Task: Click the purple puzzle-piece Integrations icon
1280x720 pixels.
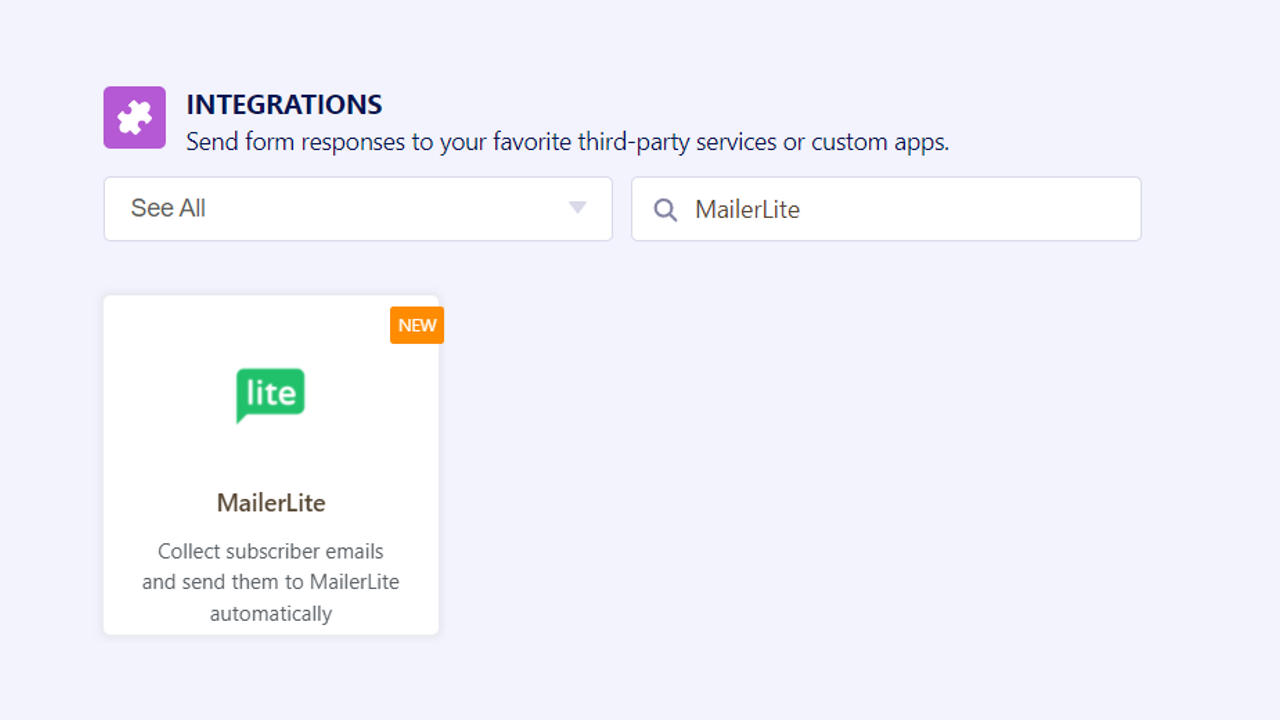Action: (135, 117)
